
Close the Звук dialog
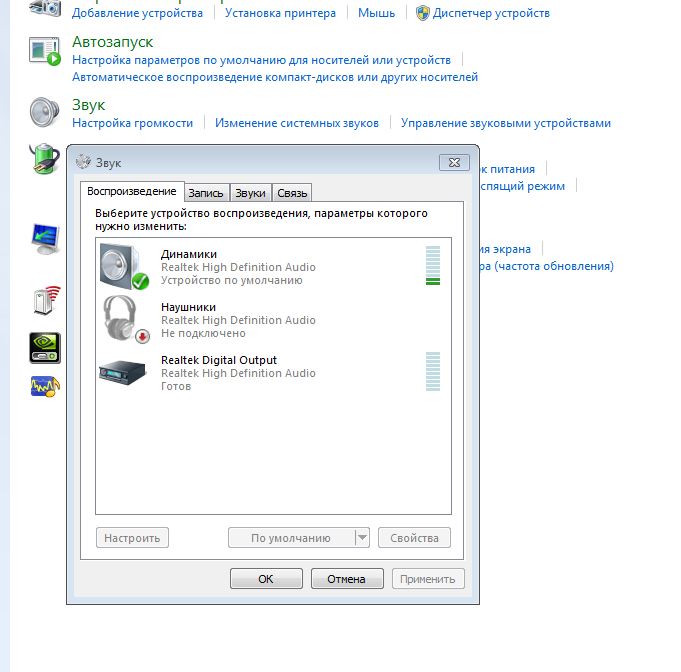tap(454, 162)
